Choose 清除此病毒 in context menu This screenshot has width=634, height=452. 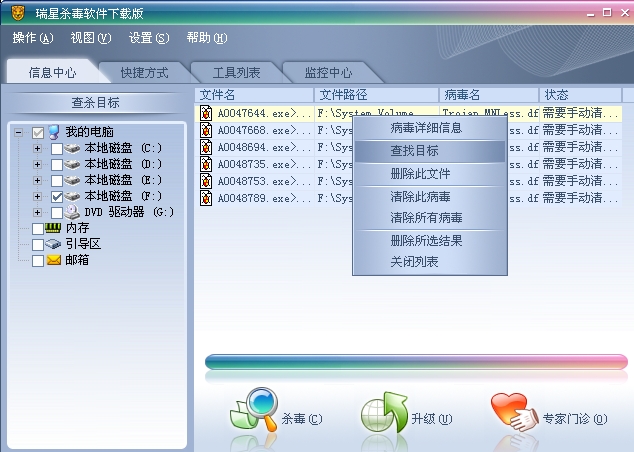pos(430,197)
